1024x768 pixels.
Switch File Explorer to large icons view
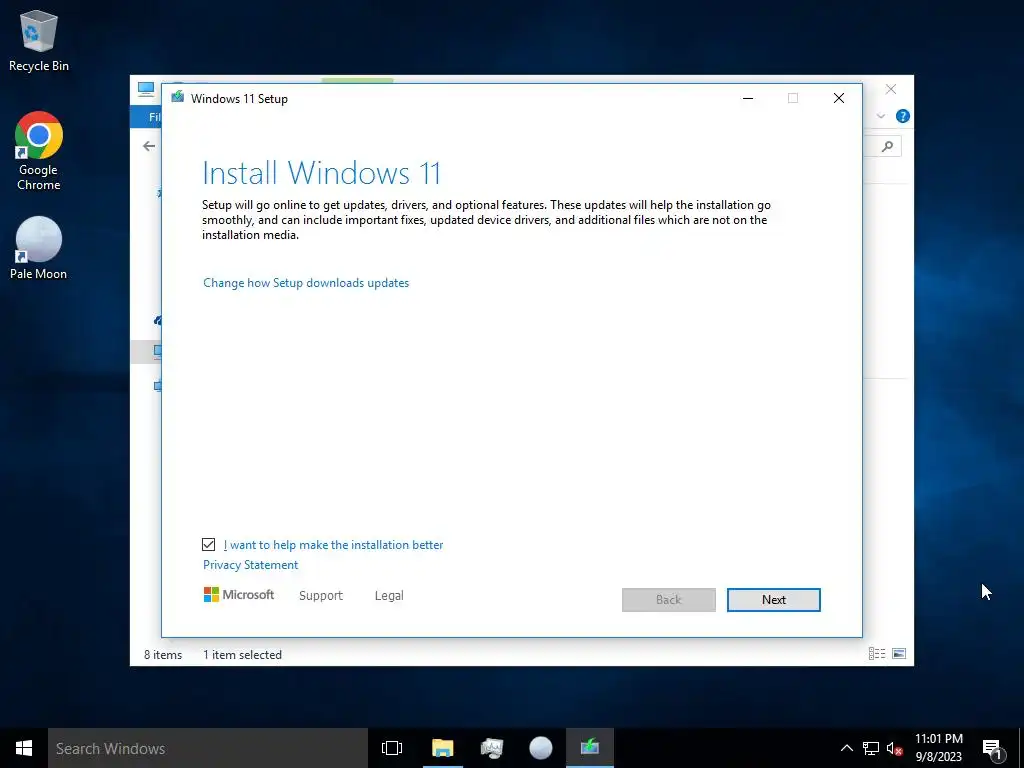[899, 654]
